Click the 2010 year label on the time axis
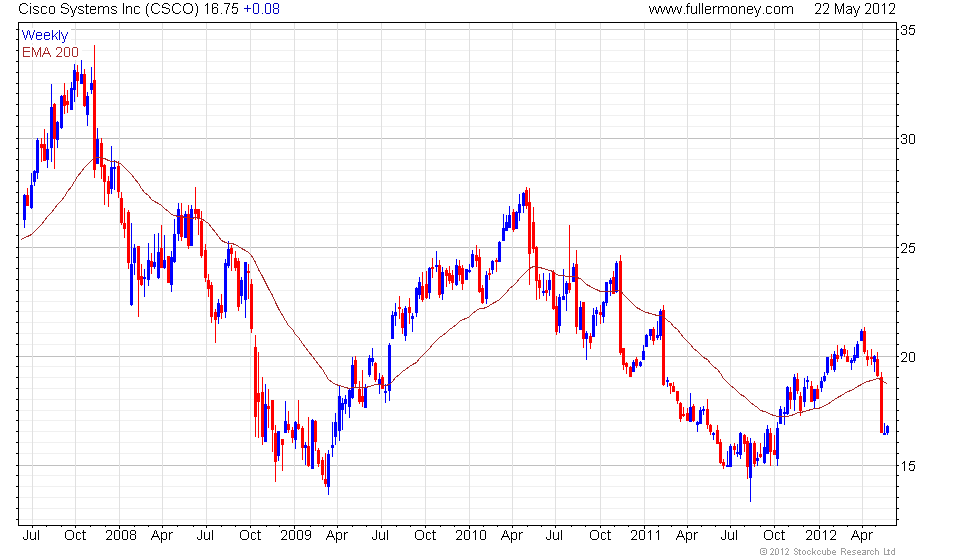 coord(471,536)
